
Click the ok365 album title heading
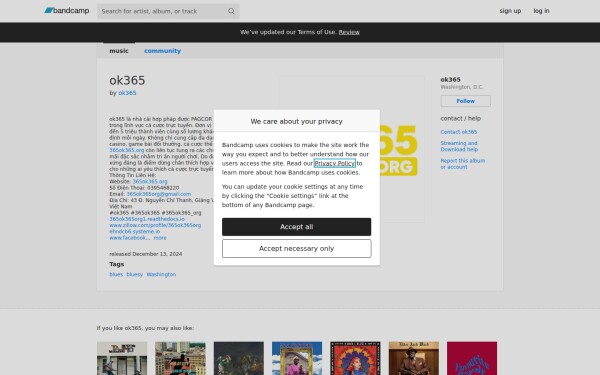coord(127,80)
